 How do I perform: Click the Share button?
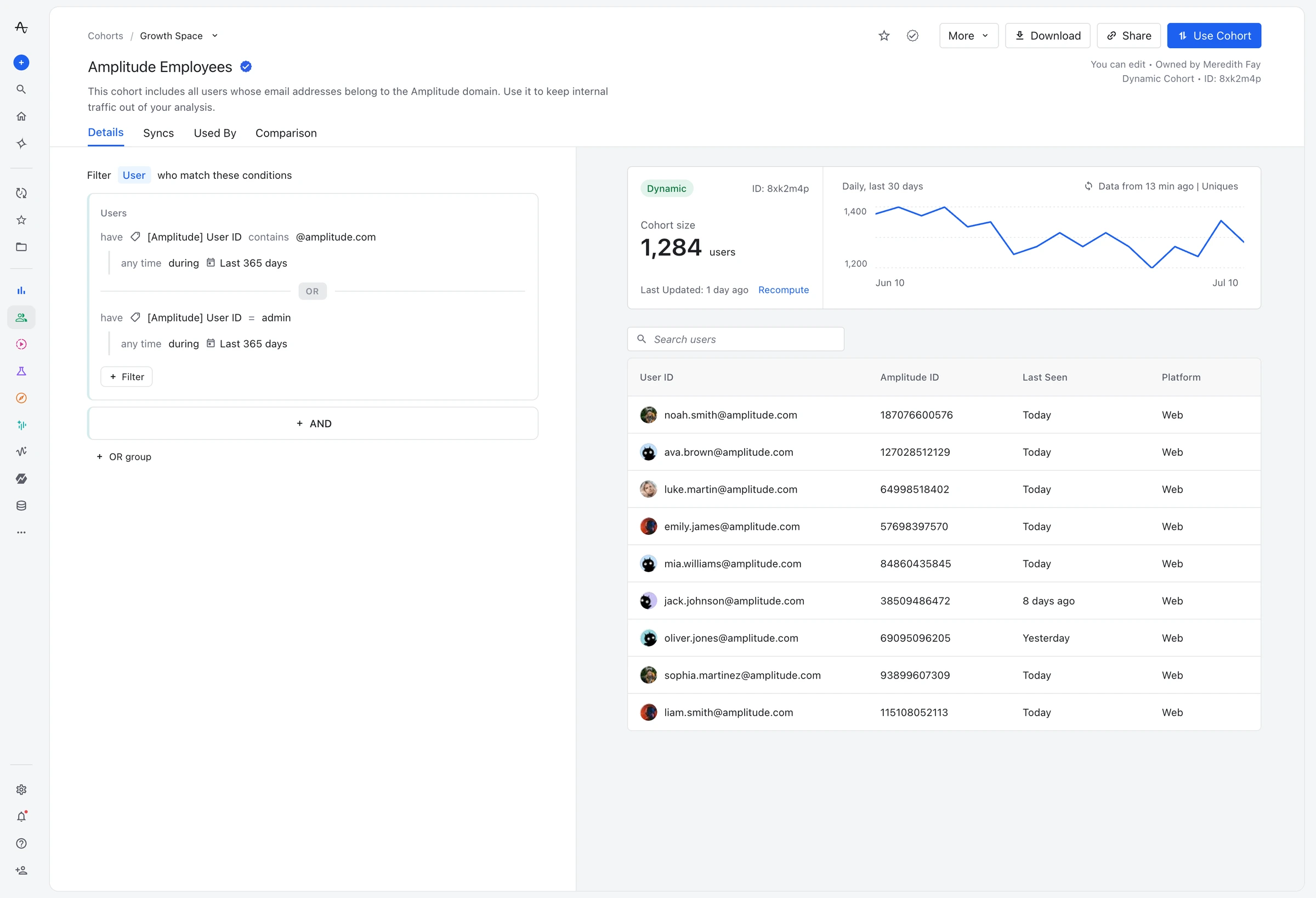click(1128, 36)
